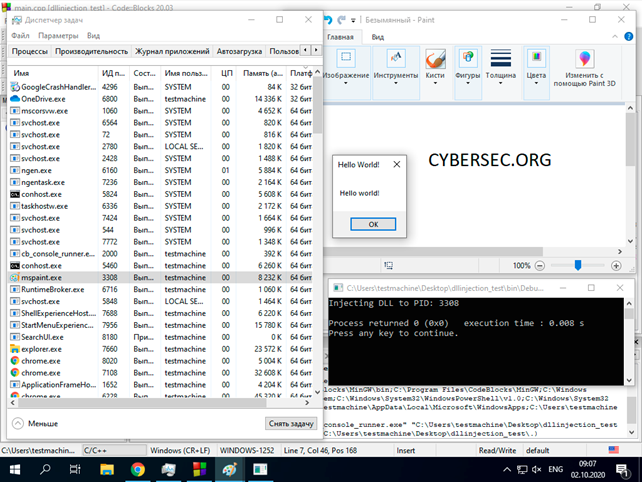642x482 pixels.
Task: Switch to Task Manager taskbar icon
Action: (x=168, y=469)
